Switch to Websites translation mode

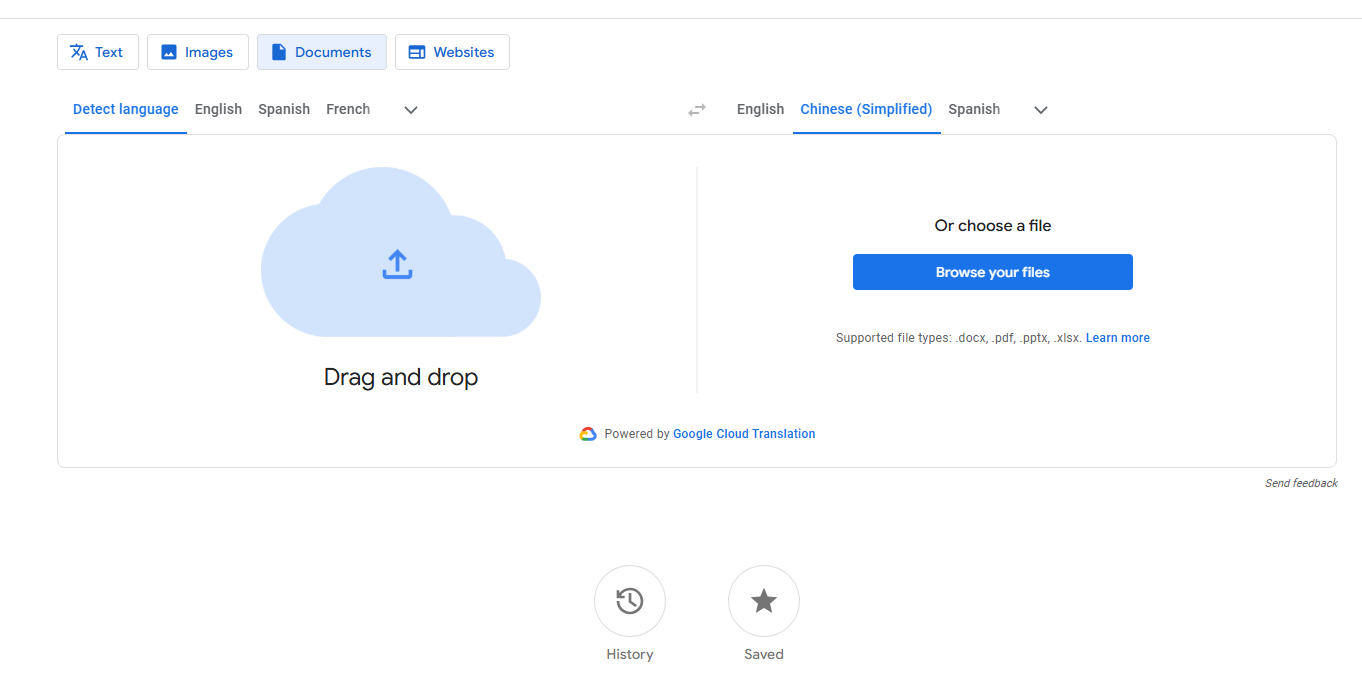[452, 52]
